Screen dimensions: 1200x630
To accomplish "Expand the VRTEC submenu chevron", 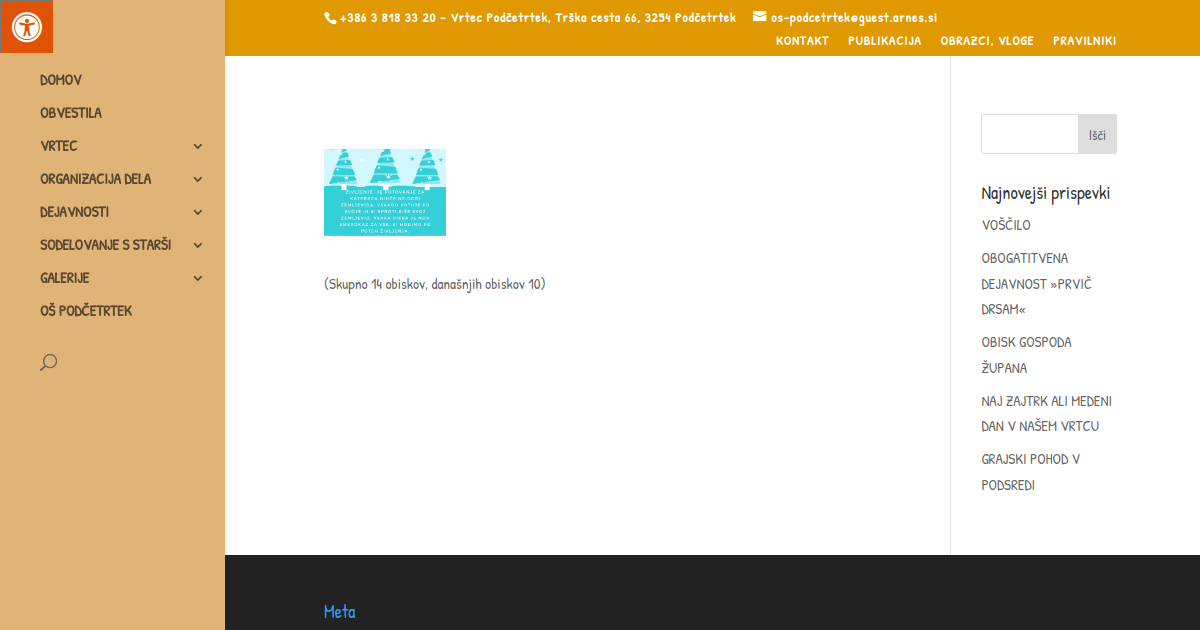I will [197, 146].
